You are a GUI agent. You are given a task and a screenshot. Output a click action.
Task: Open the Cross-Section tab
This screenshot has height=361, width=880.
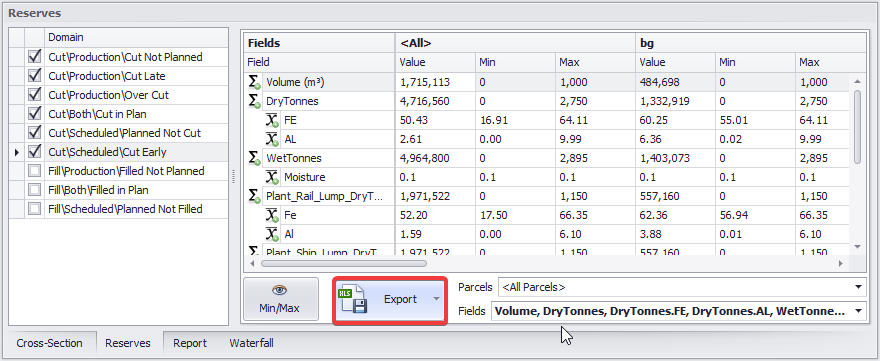pyautogui.click(x=49, y=343)
